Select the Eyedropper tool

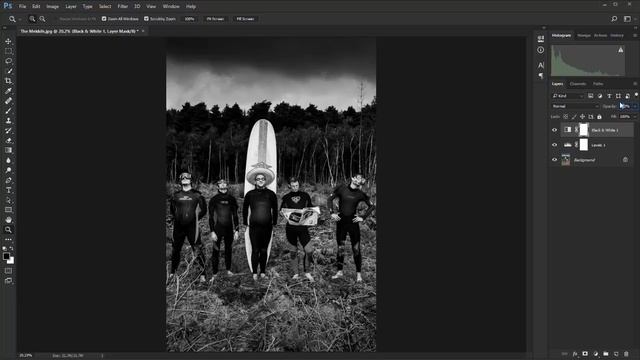pyautogui.click(x=8, y=91)
